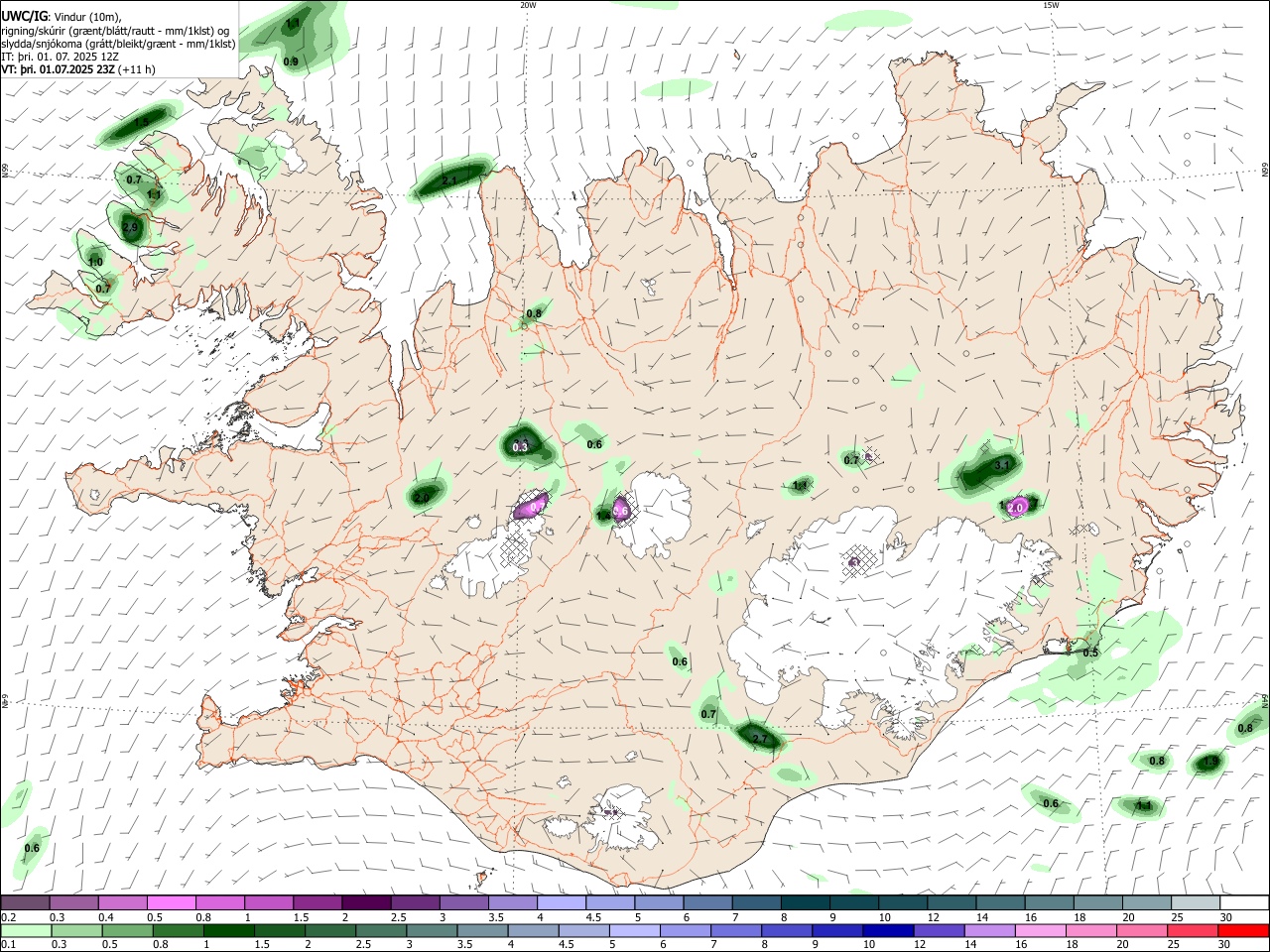This screenshot has width=1270, height=952.
Task: Click the 0.2 label on the sleet scale
Action: pos(8,917)
